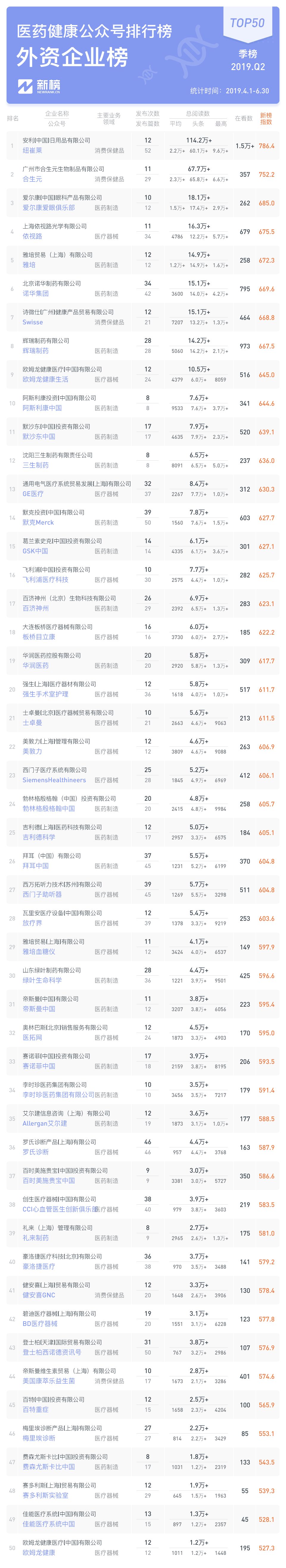The height and width of the screenshot is (1568, 286).
Task: Click the 总阅读数 column header
Action: 198,114
